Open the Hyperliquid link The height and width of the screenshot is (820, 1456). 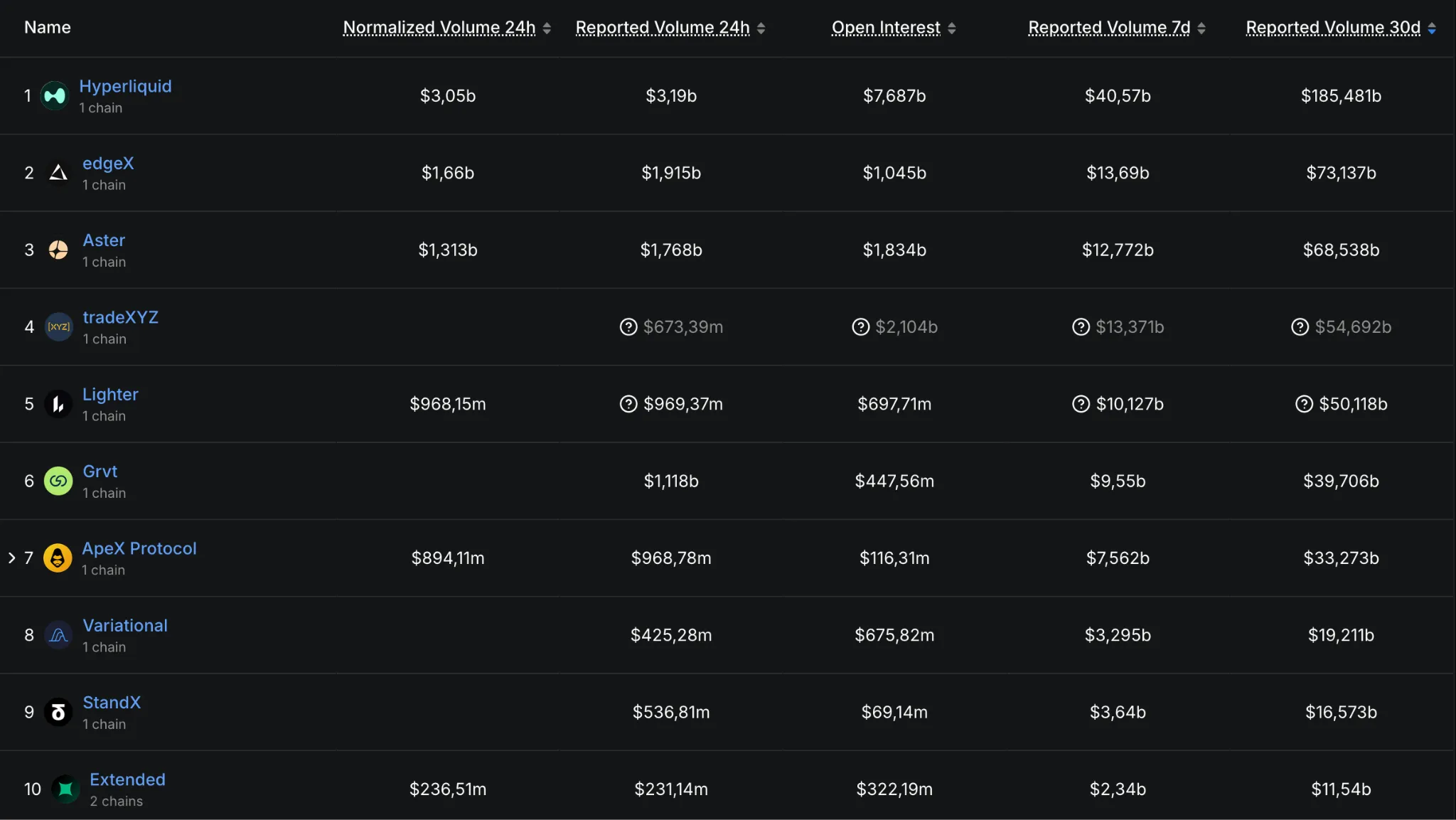[x=126, y=86]
